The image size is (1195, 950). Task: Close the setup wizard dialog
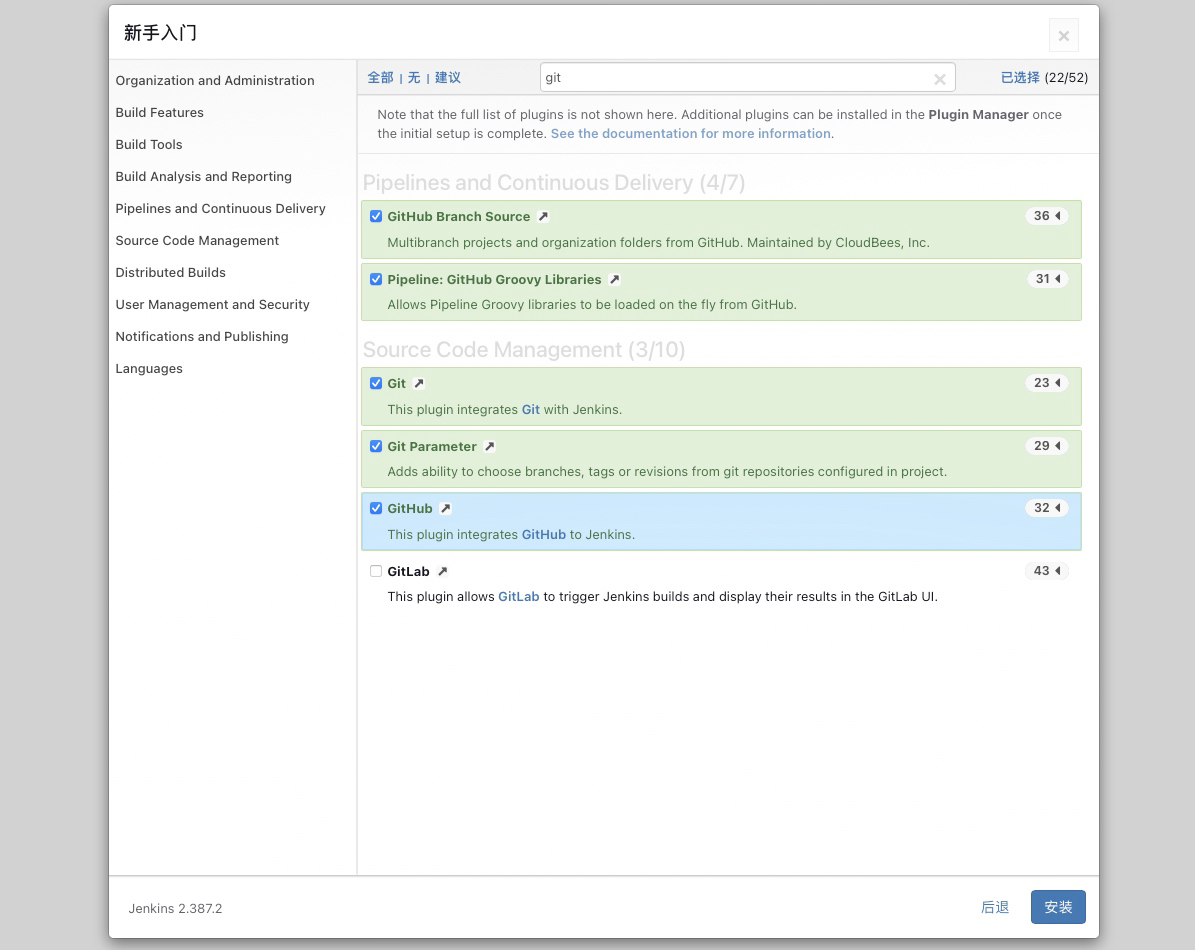[1063, 36]
